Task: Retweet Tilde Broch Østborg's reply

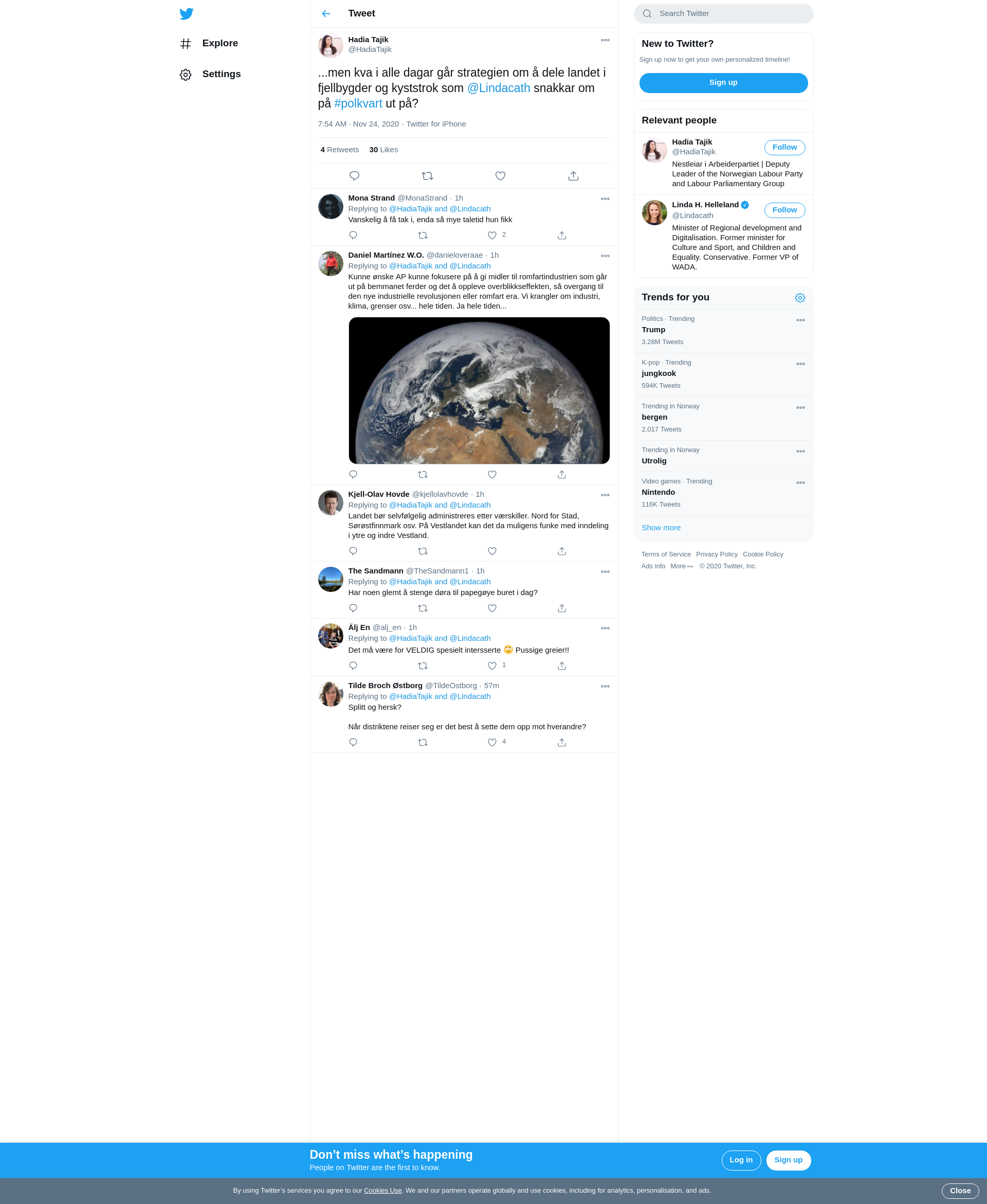Action: coord(423,742)
